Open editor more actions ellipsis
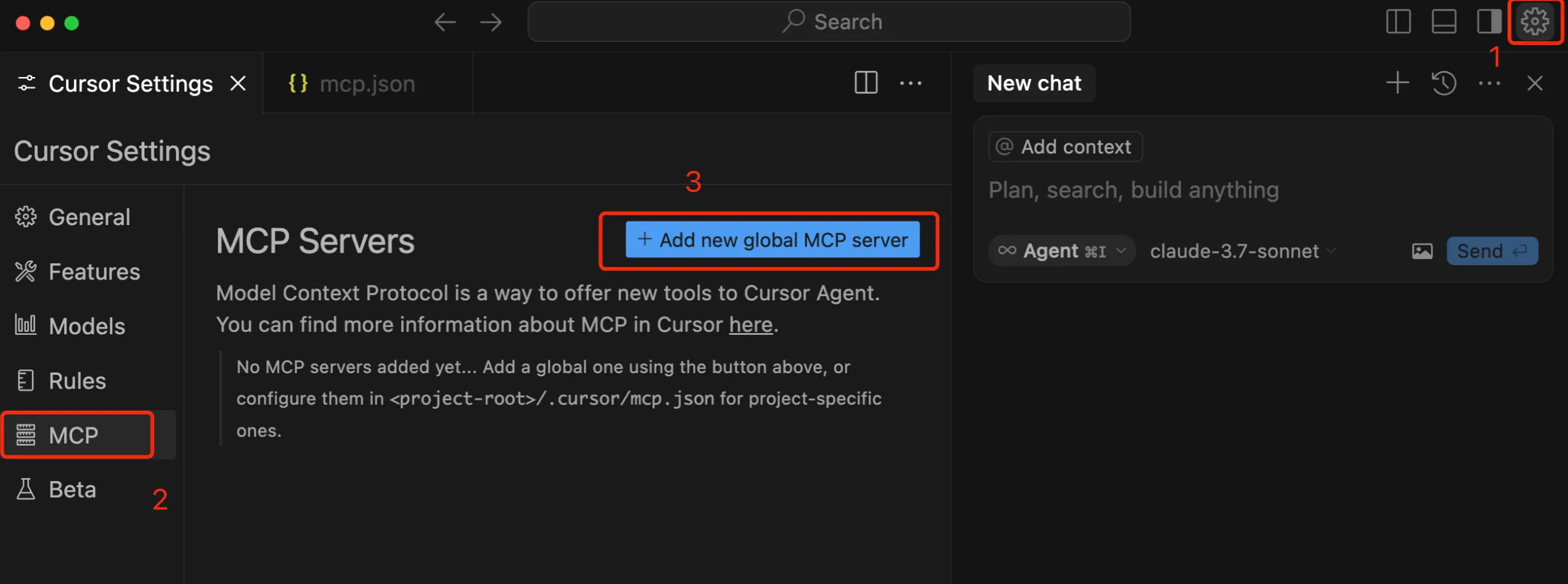 tap(911, 83)
